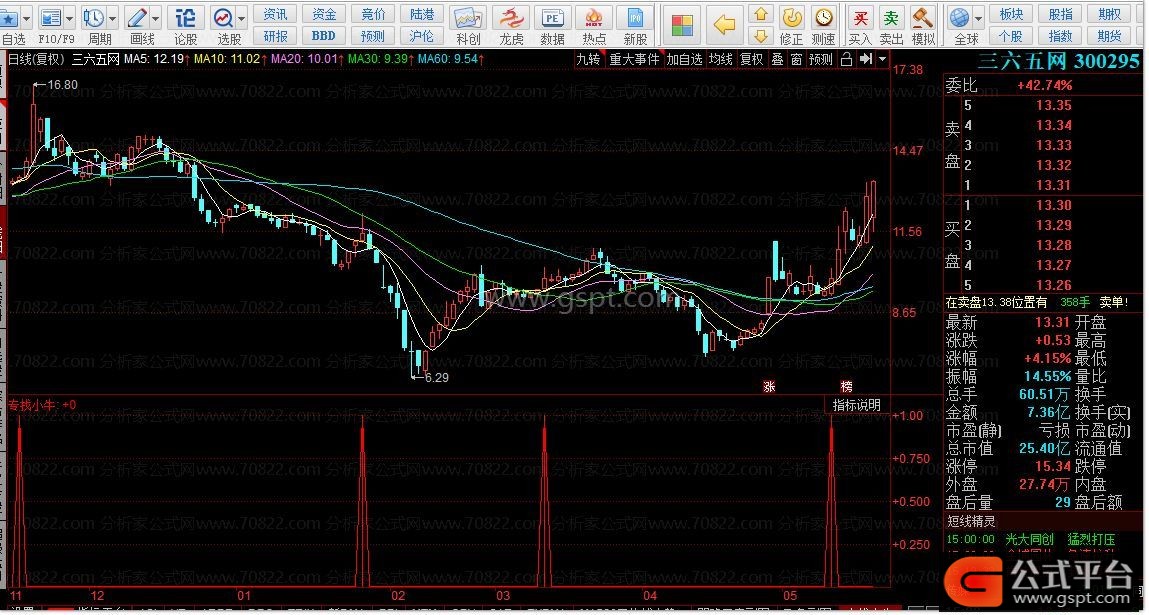Click the 买入 buy icon
1149x615 pixels.
tap(860, 18)
